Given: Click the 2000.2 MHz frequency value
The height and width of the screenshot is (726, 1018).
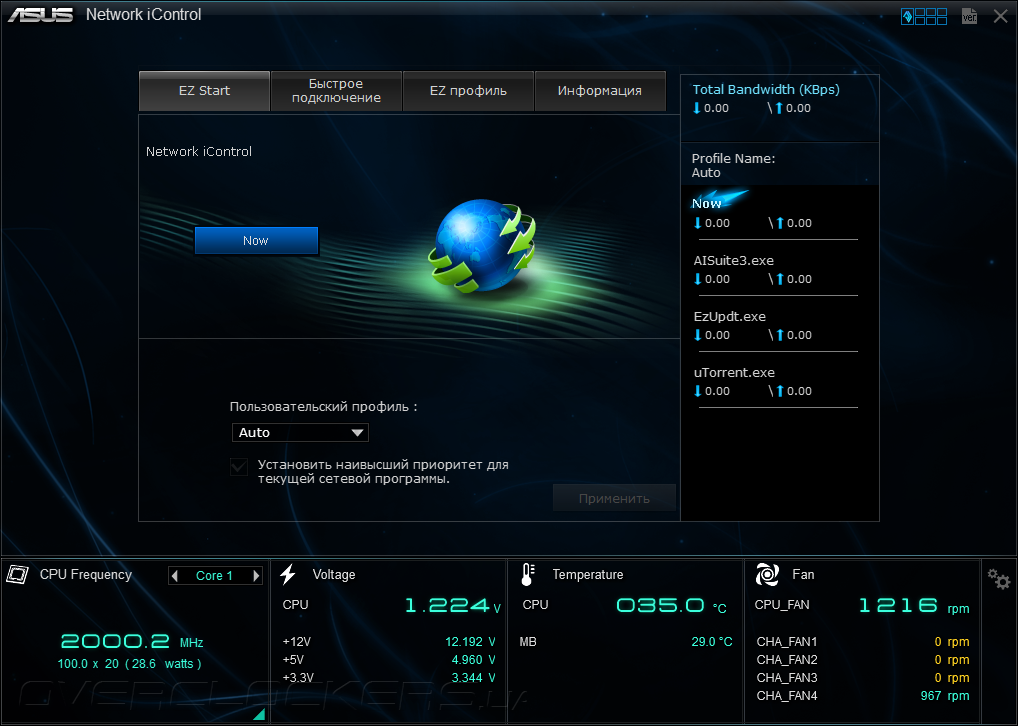Looking at the screenshot, I should (x=132, y=642).
